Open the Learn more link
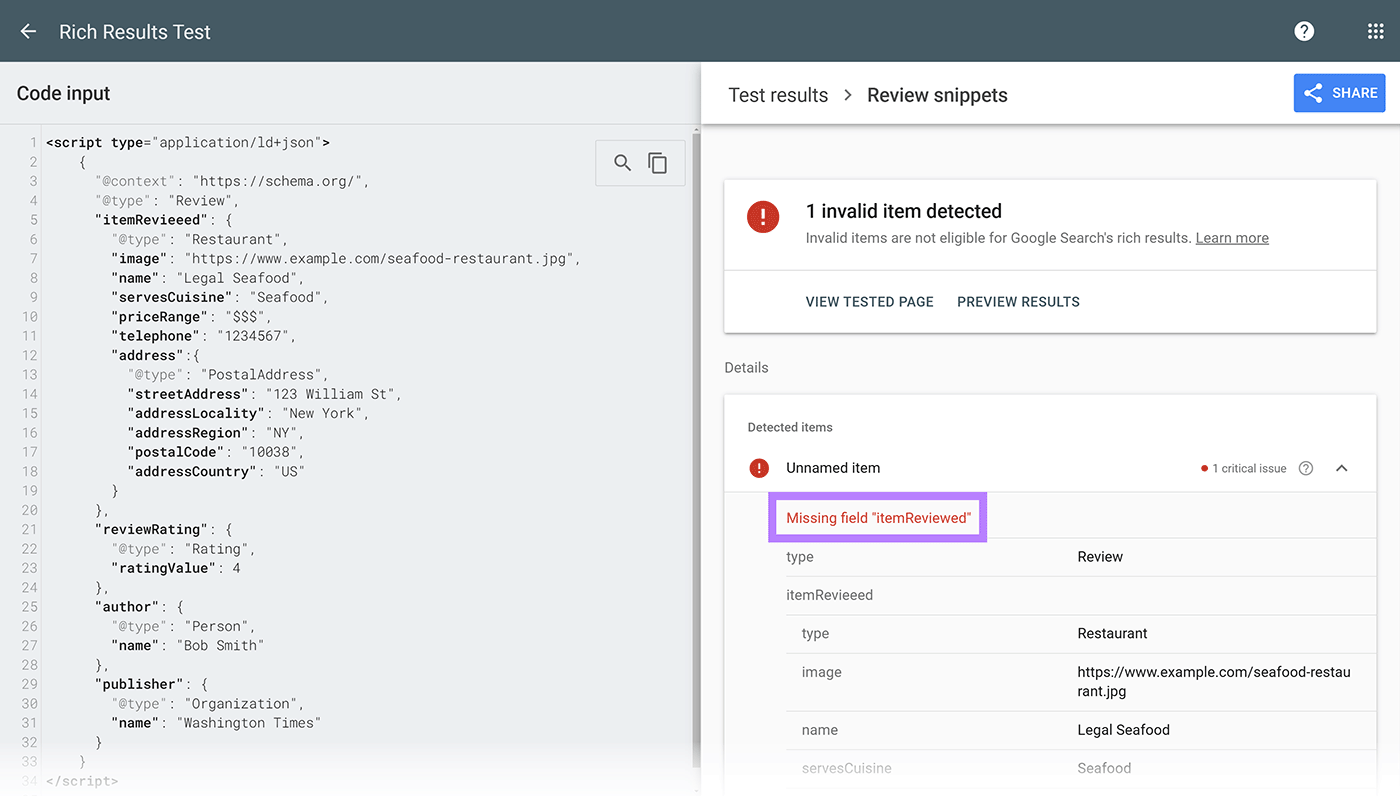This screenshot has width=1400, height=796. (1231, 238)
